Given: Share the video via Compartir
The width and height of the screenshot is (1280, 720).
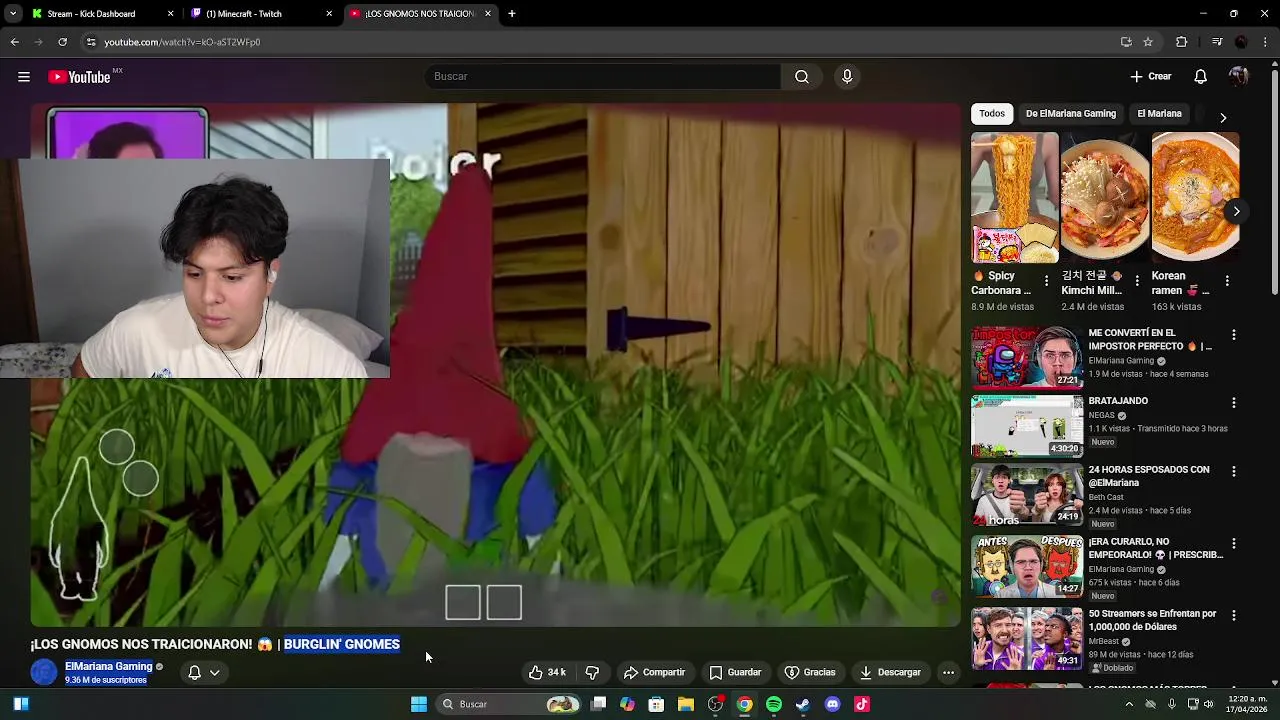Looking at the screenshot, I should pos(654,673).
